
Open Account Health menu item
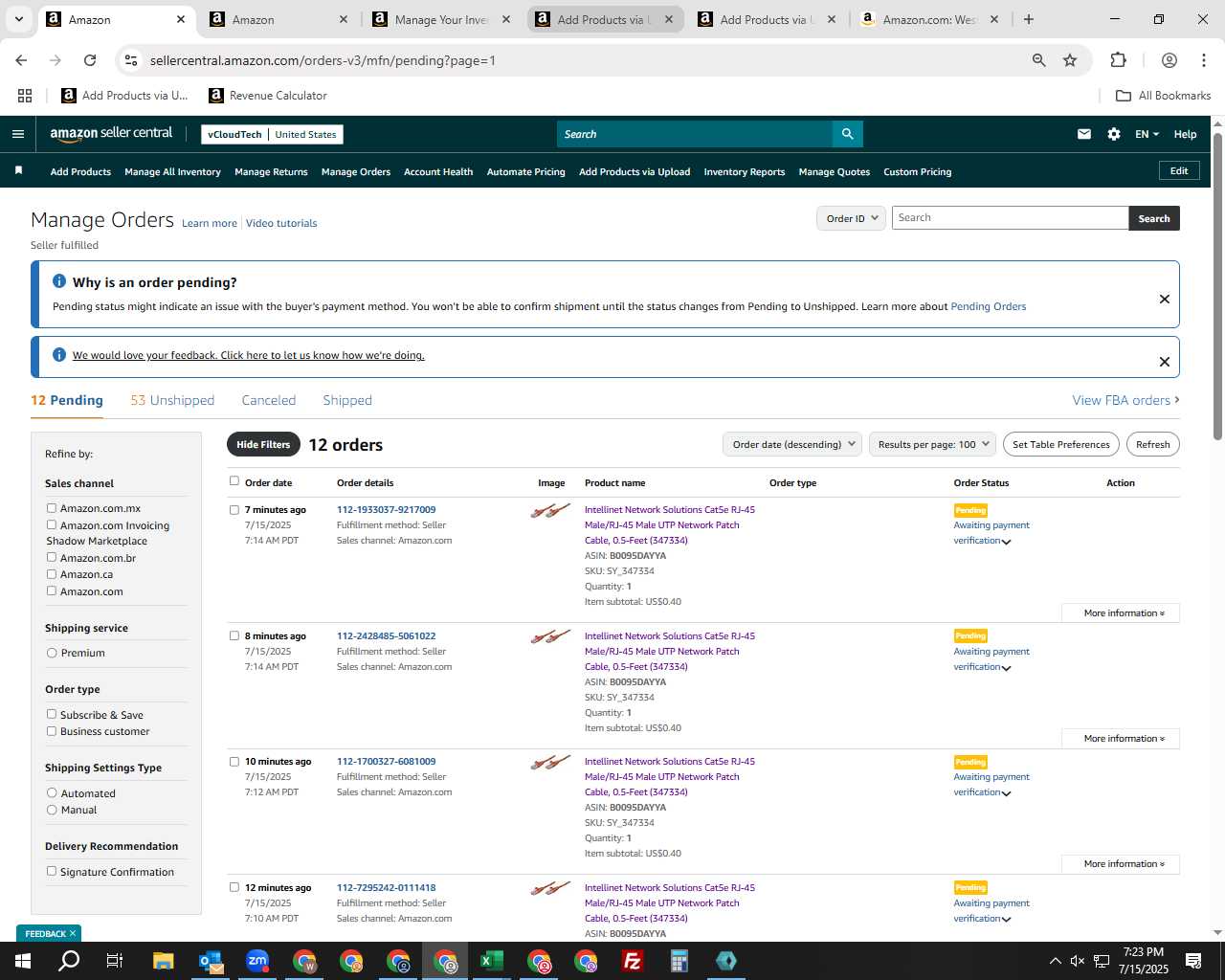click(x=438, y=171)
